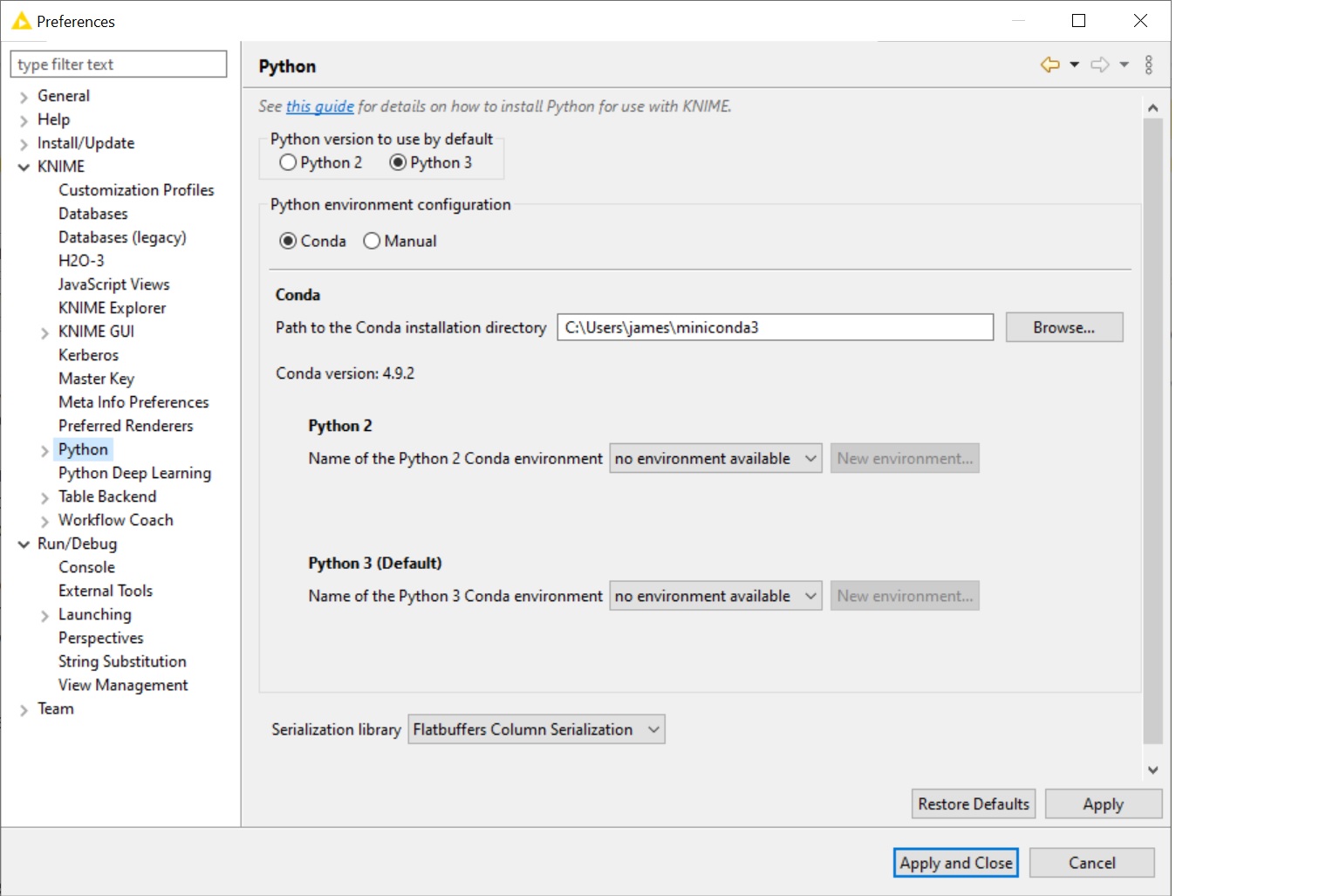Click the KNIME logo icon in title bar

click(22, 21)
